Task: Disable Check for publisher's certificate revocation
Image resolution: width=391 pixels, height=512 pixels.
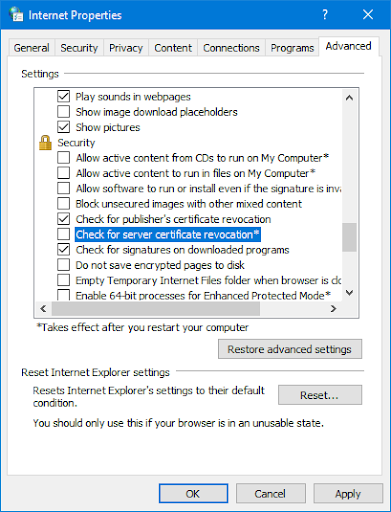Action: (63, 219)
